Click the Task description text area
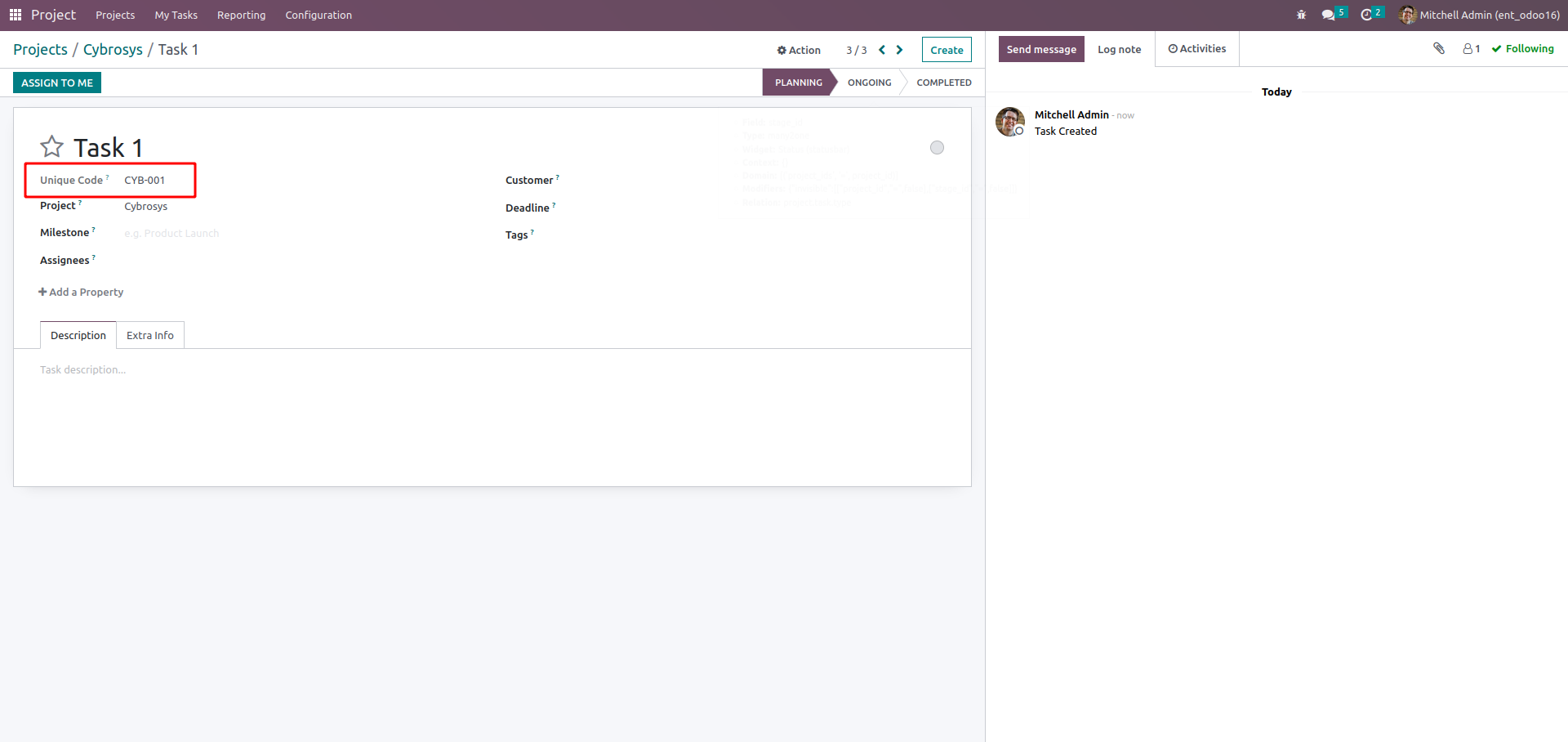The height and width of the screenshot is (742, 1568). coord(492,370)
